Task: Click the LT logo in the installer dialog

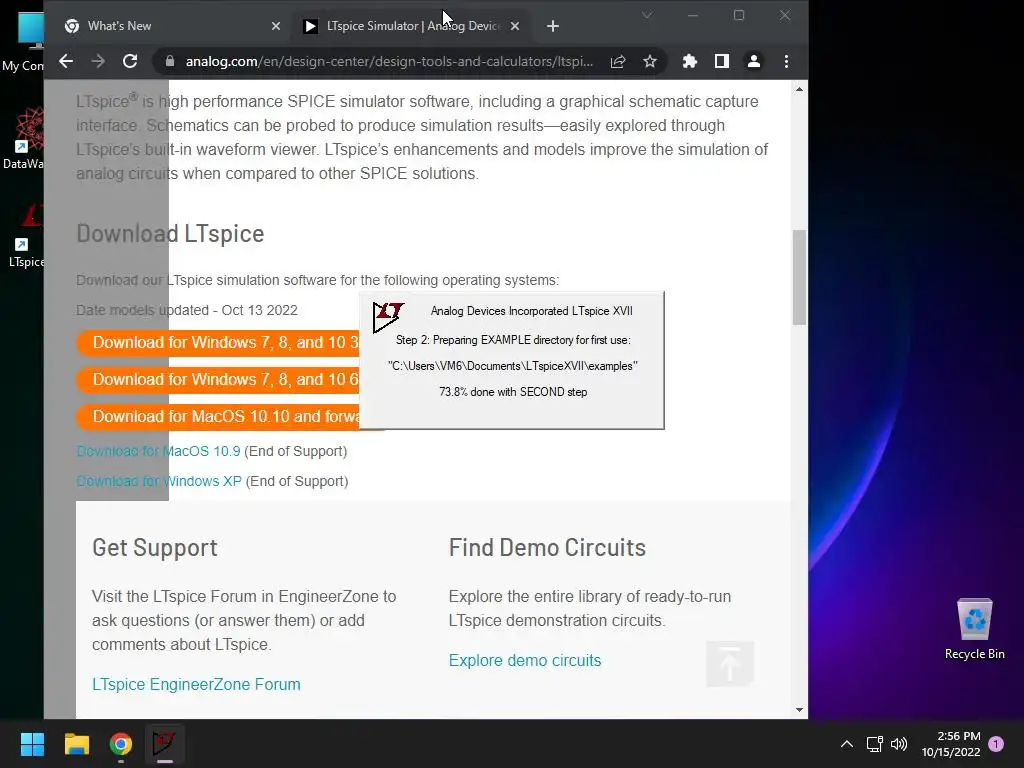Action: click(388, 317)
